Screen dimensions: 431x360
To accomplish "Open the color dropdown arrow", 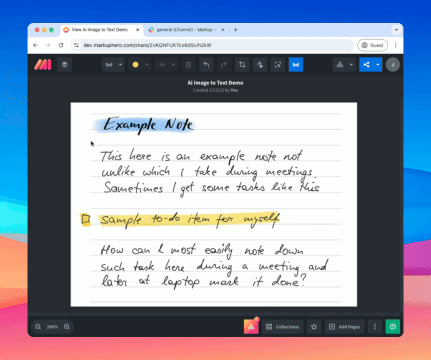I will pos(147,65).
